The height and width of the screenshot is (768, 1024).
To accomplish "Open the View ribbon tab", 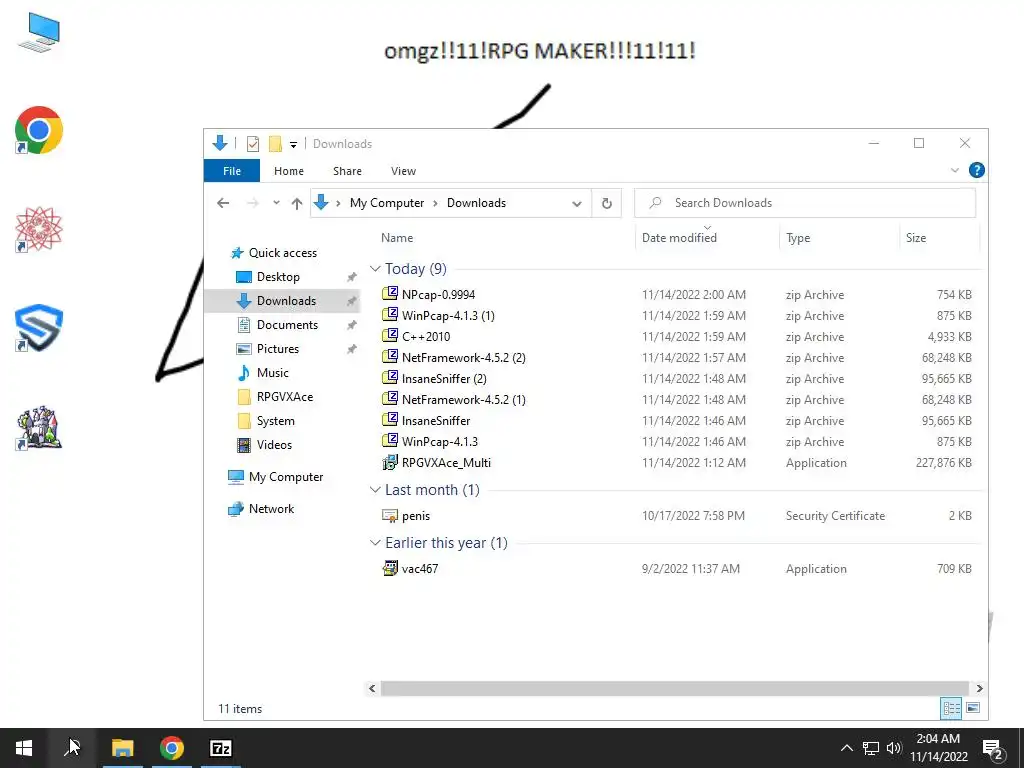I will coord(403,171).
